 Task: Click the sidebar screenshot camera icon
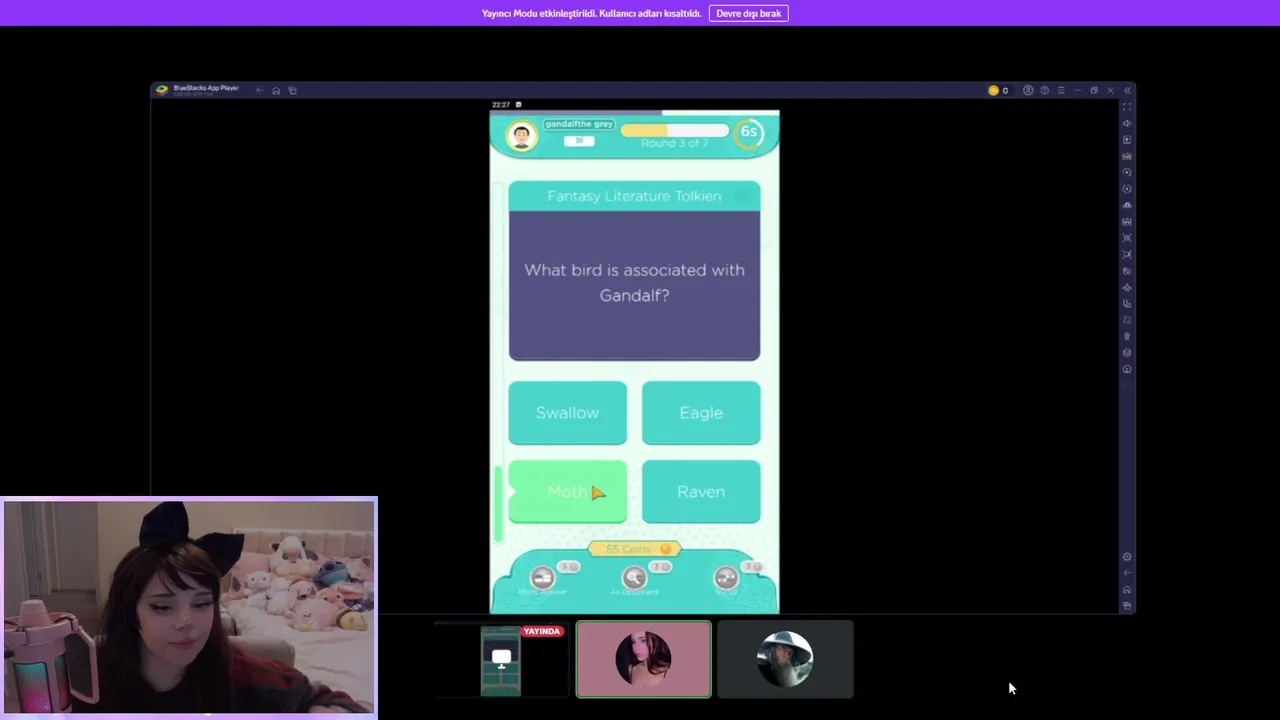[x=1127, y=238]
